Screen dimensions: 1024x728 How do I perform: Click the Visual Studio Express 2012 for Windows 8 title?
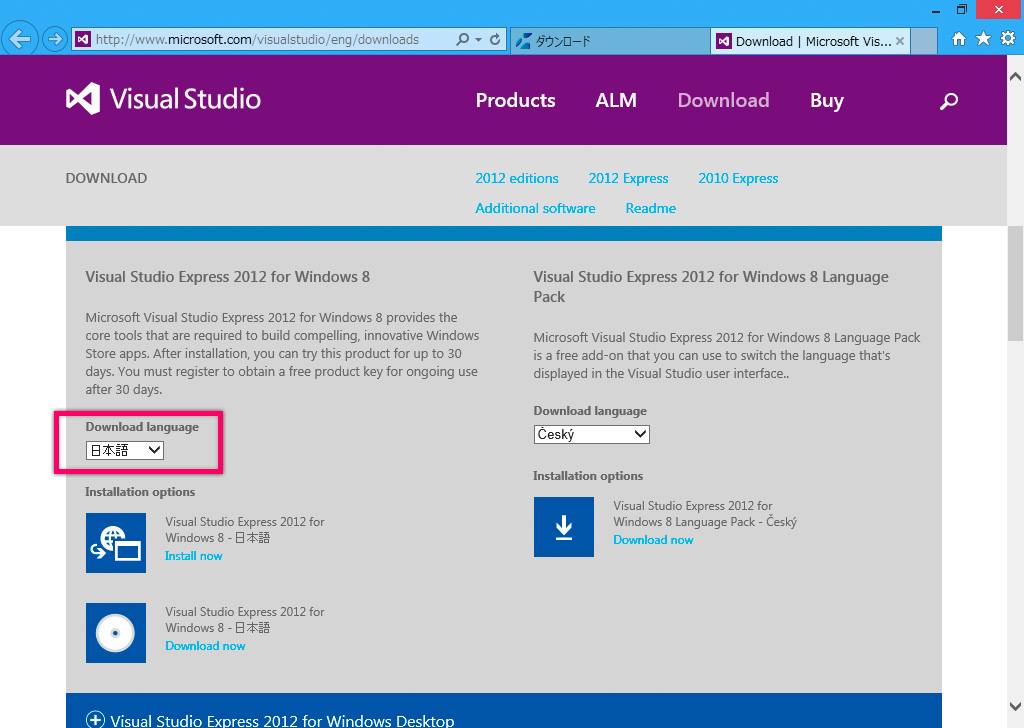pyautogui.click(x=227, y=277)
